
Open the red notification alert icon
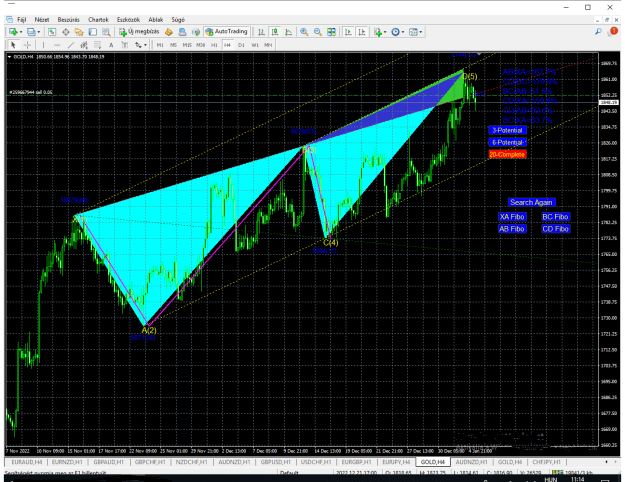coord(613,31)
